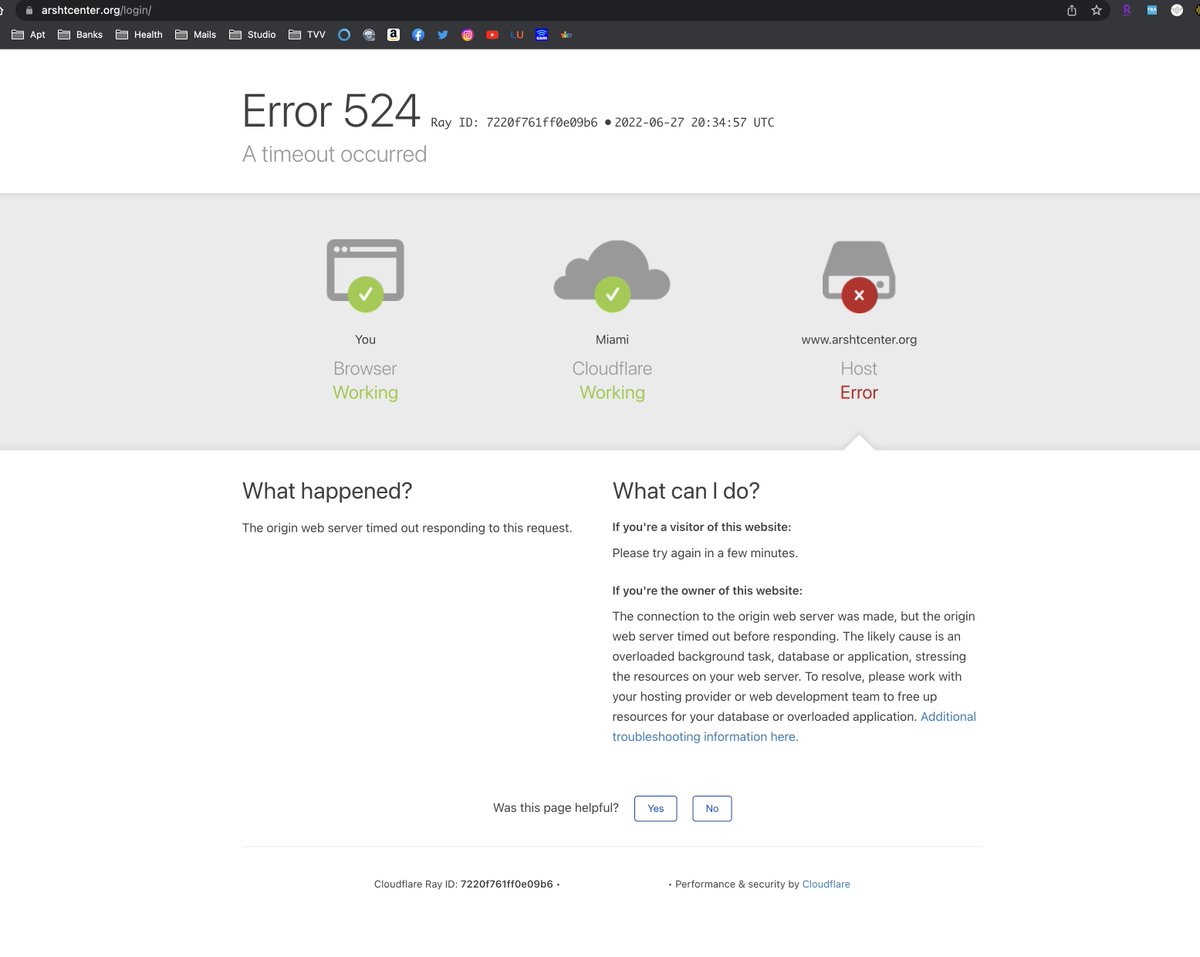
Task: Open the blue wifi-style bookmark icon
Action: tap(541, 34)
